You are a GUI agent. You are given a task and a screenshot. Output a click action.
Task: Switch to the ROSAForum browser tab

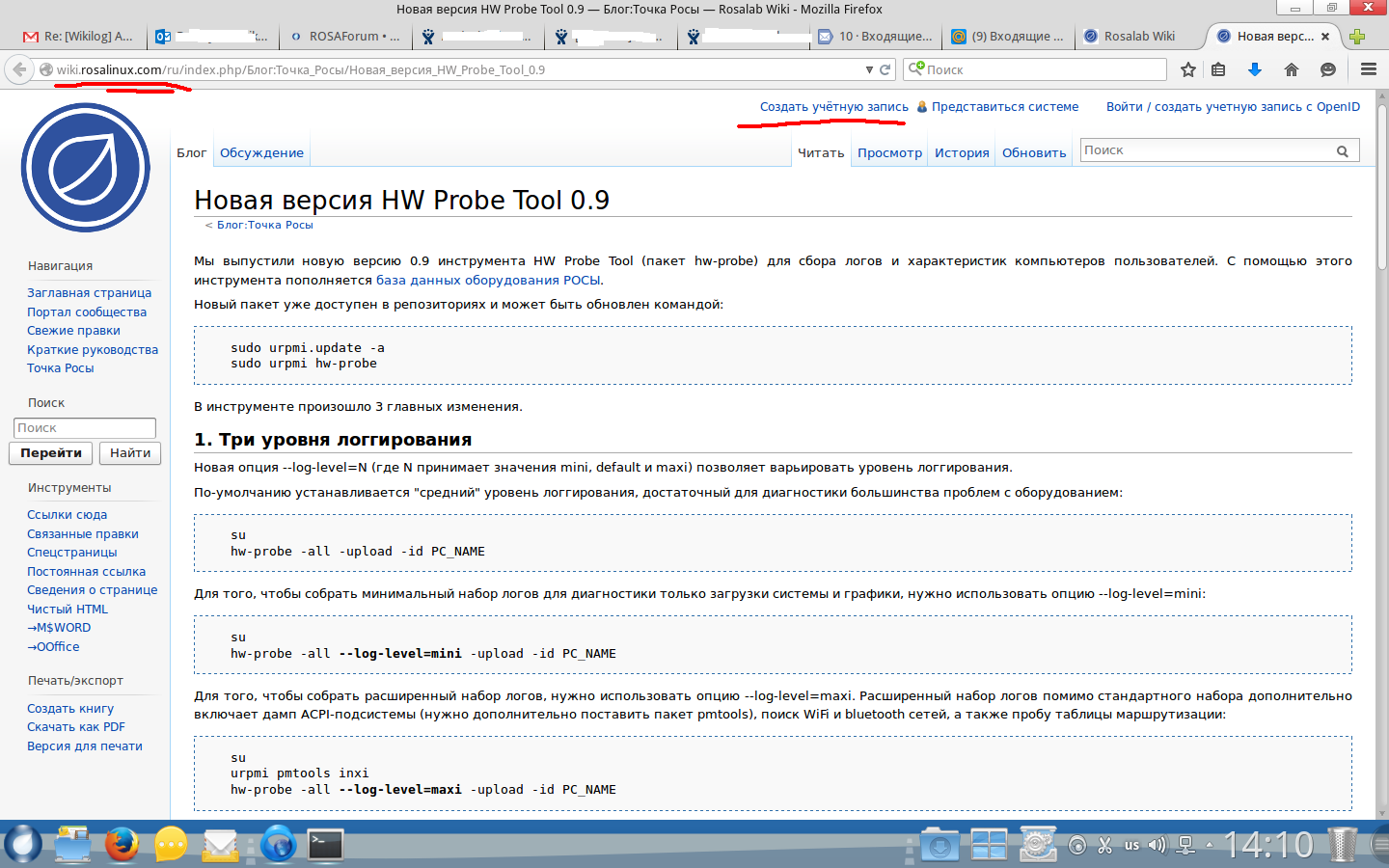[345, 37]
